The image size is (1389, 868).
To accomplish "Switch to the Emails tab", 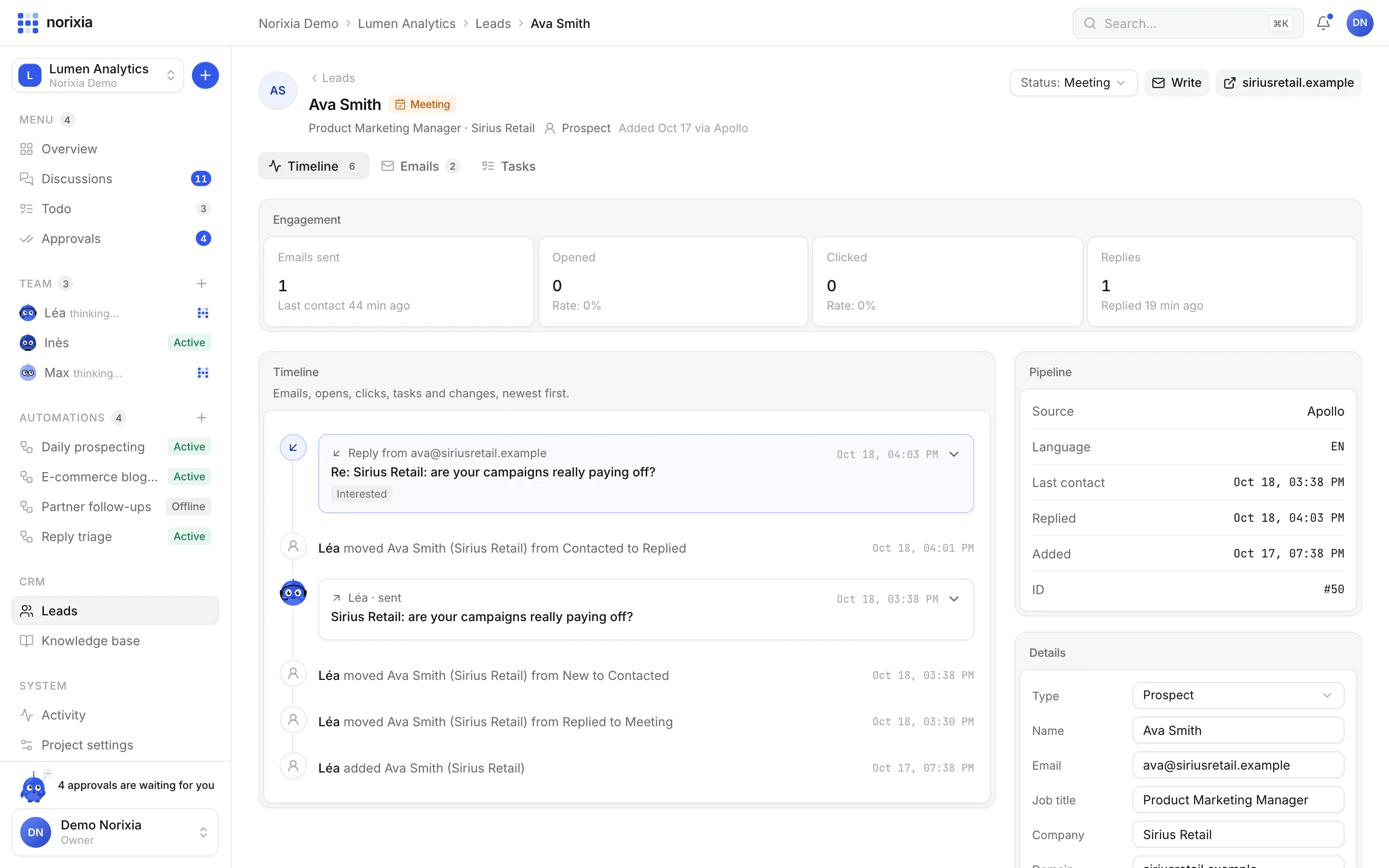I will (x=420, y=166).
